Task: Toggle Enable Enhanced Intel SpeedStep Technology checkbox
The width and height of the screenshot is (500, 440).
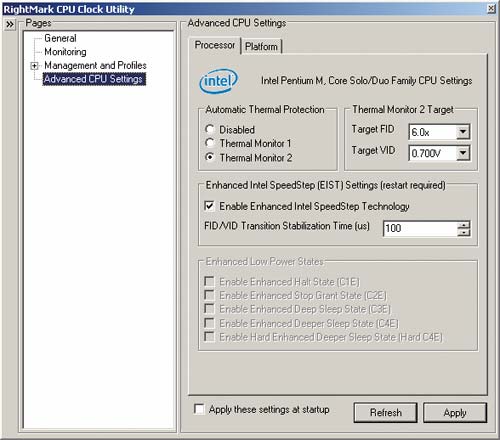Action: [209, 206]
